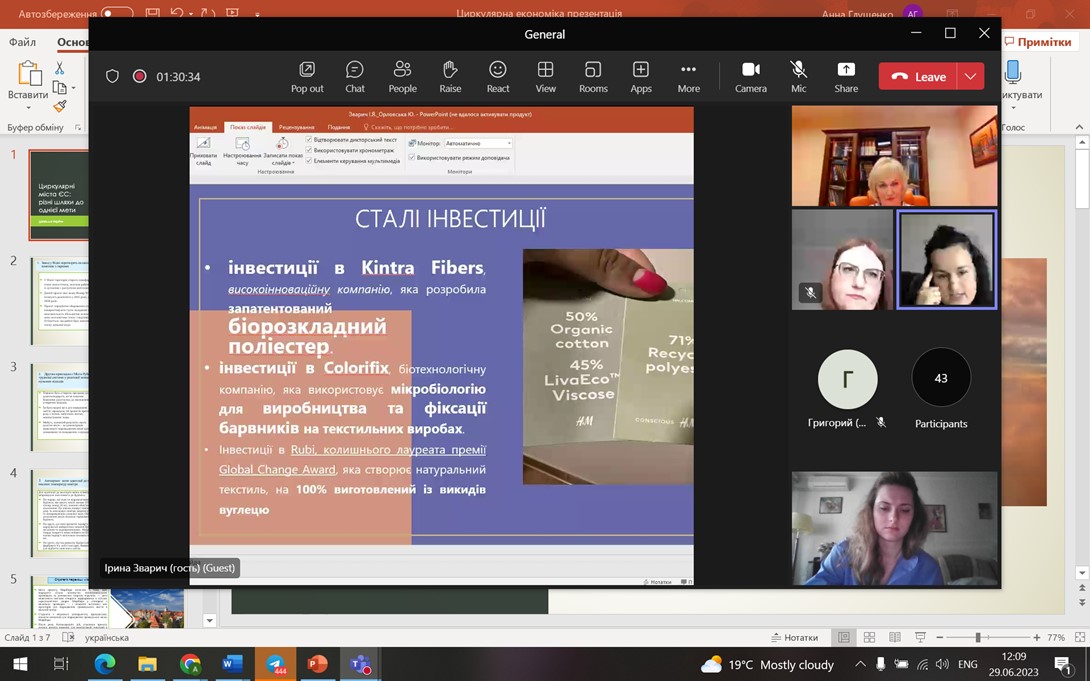Click the Нотатки button in status bar
Screen dimensions: 1090x681
click(x=795, y=637)
